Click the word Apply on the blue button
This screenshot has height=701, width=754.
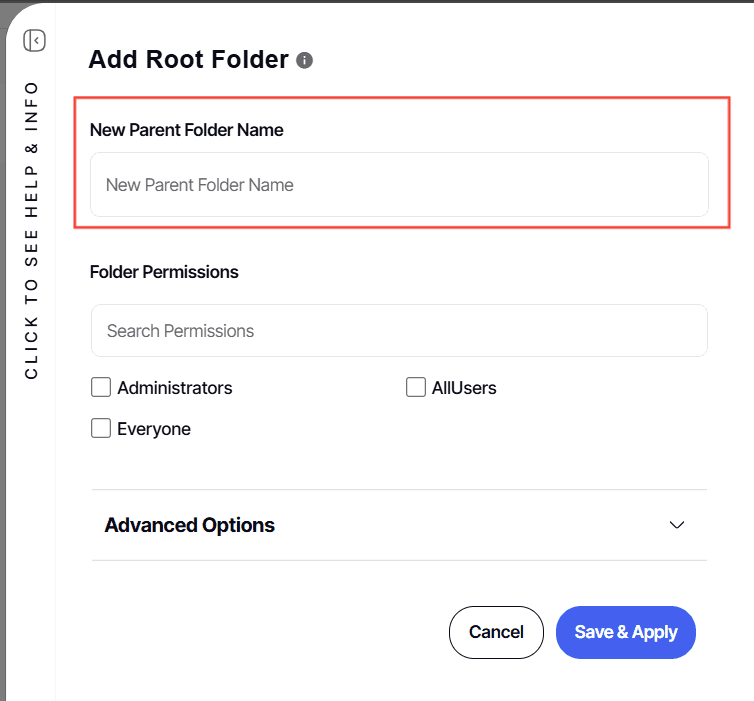pos(655,632)
